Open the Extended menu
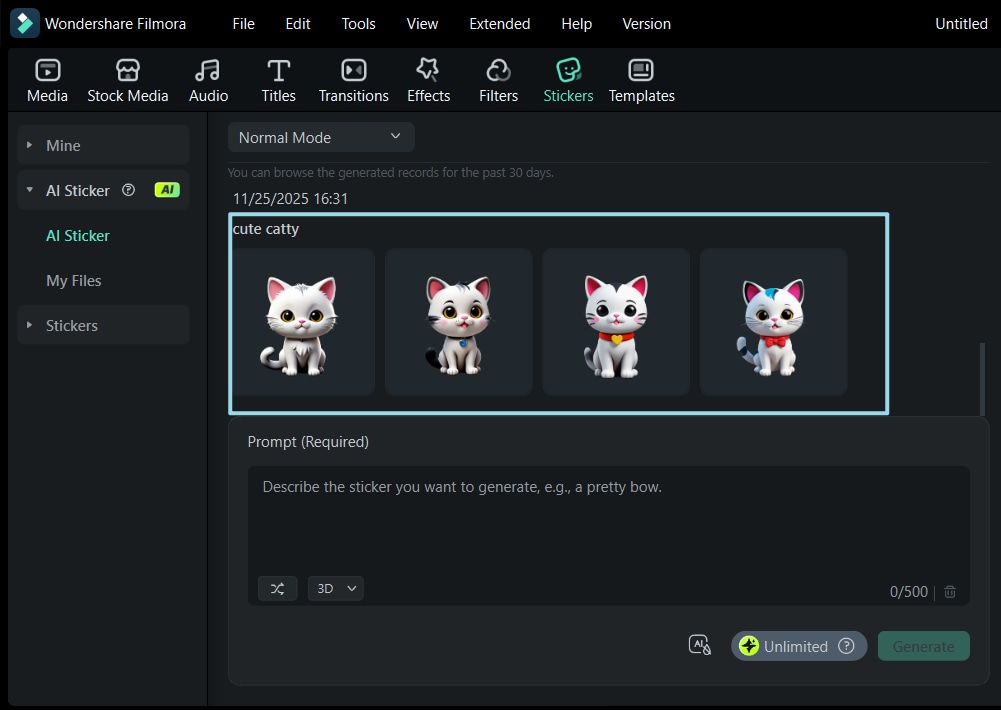 point(499,23)
